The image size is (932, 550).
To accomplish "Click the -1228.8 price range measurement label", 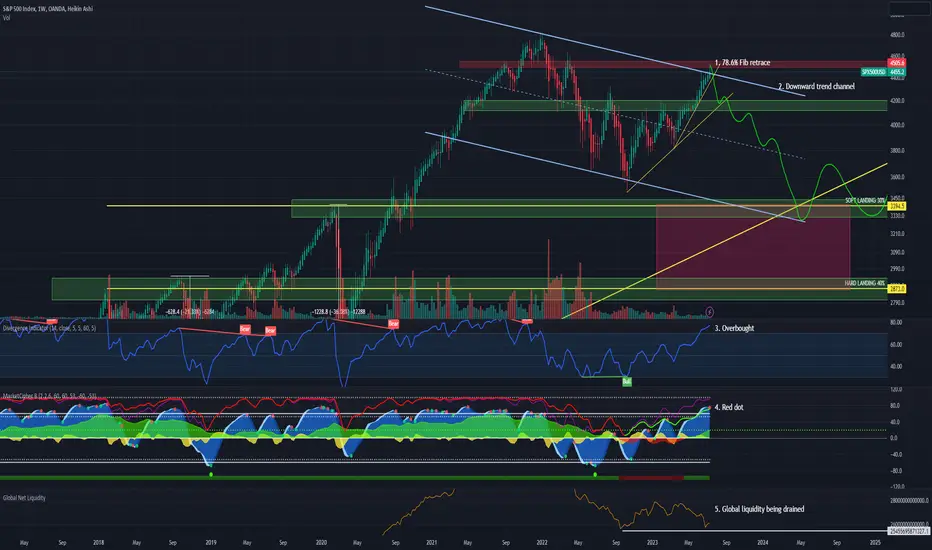I will click(x=338, y=312).
